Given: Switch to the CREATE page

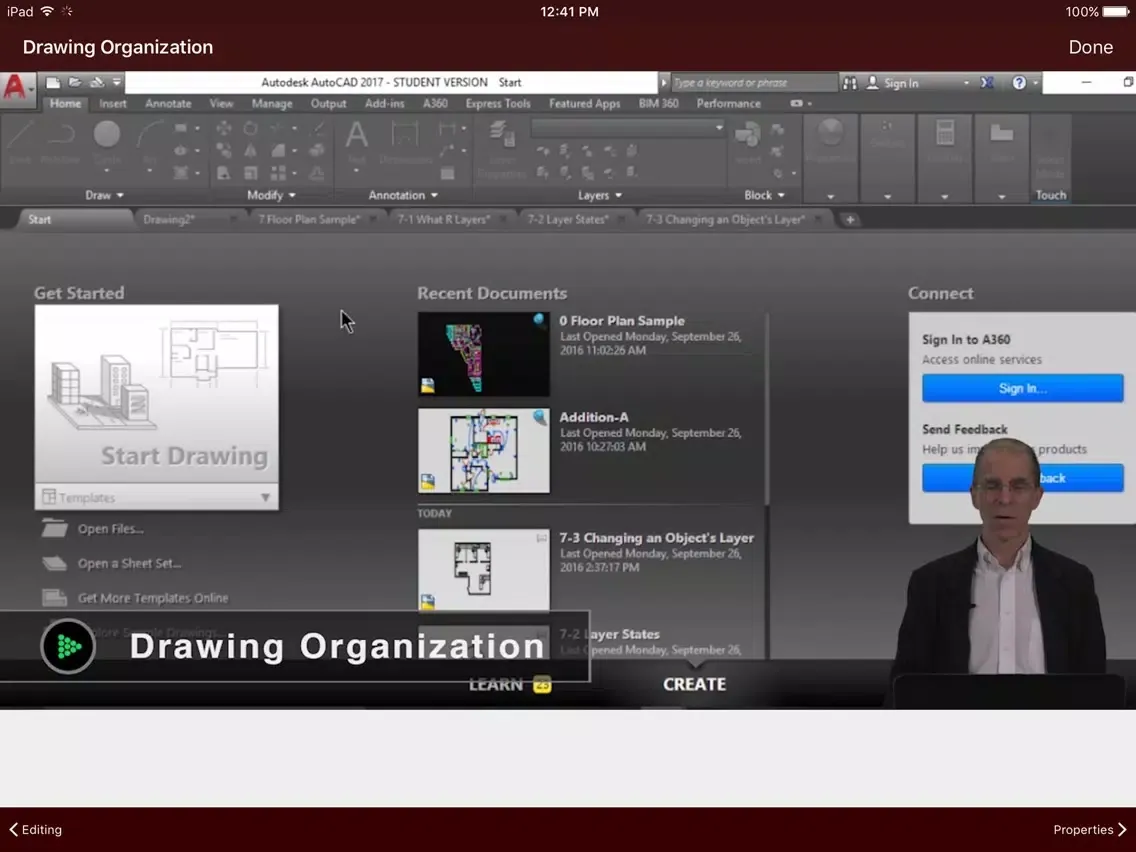Looking at the screenshot, I should (694, 684).
